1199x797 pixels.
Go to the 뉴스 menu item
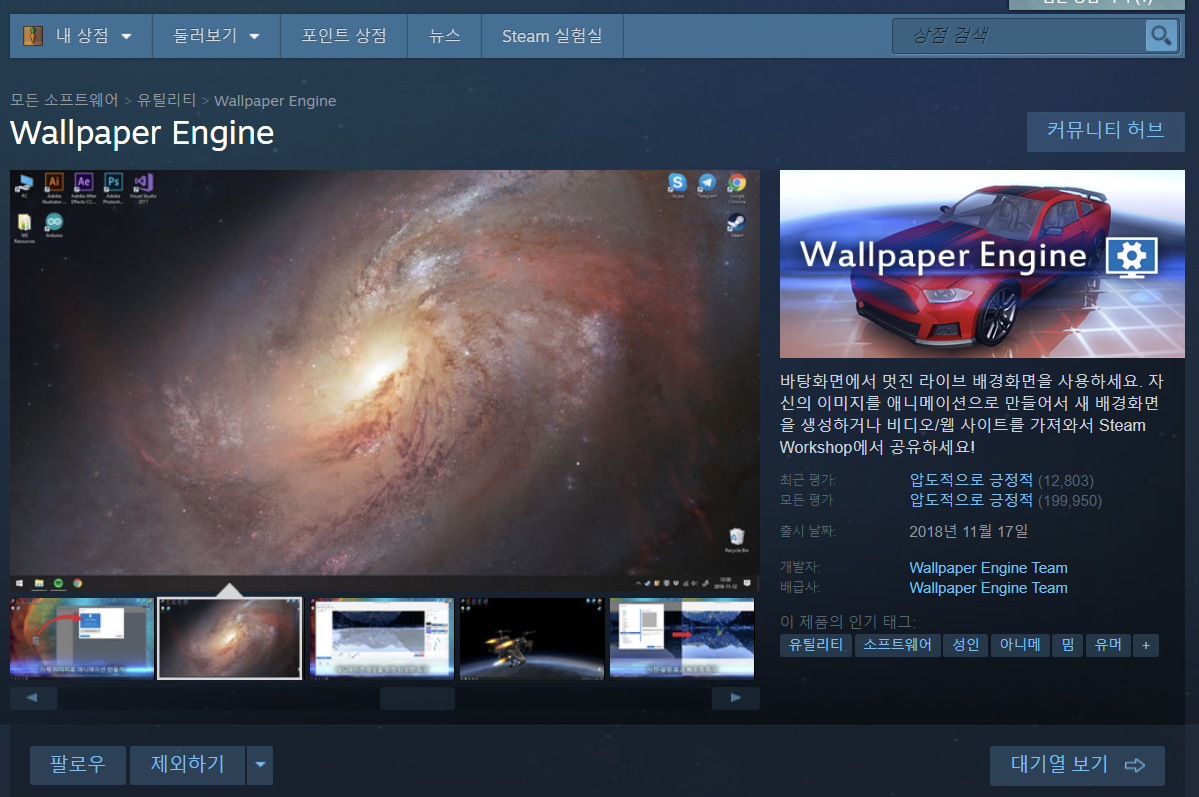coord(444,36)
